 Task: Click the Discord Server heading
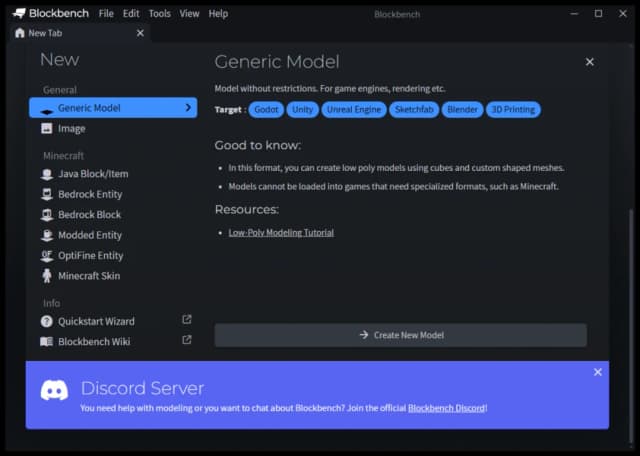pos(142,388)
